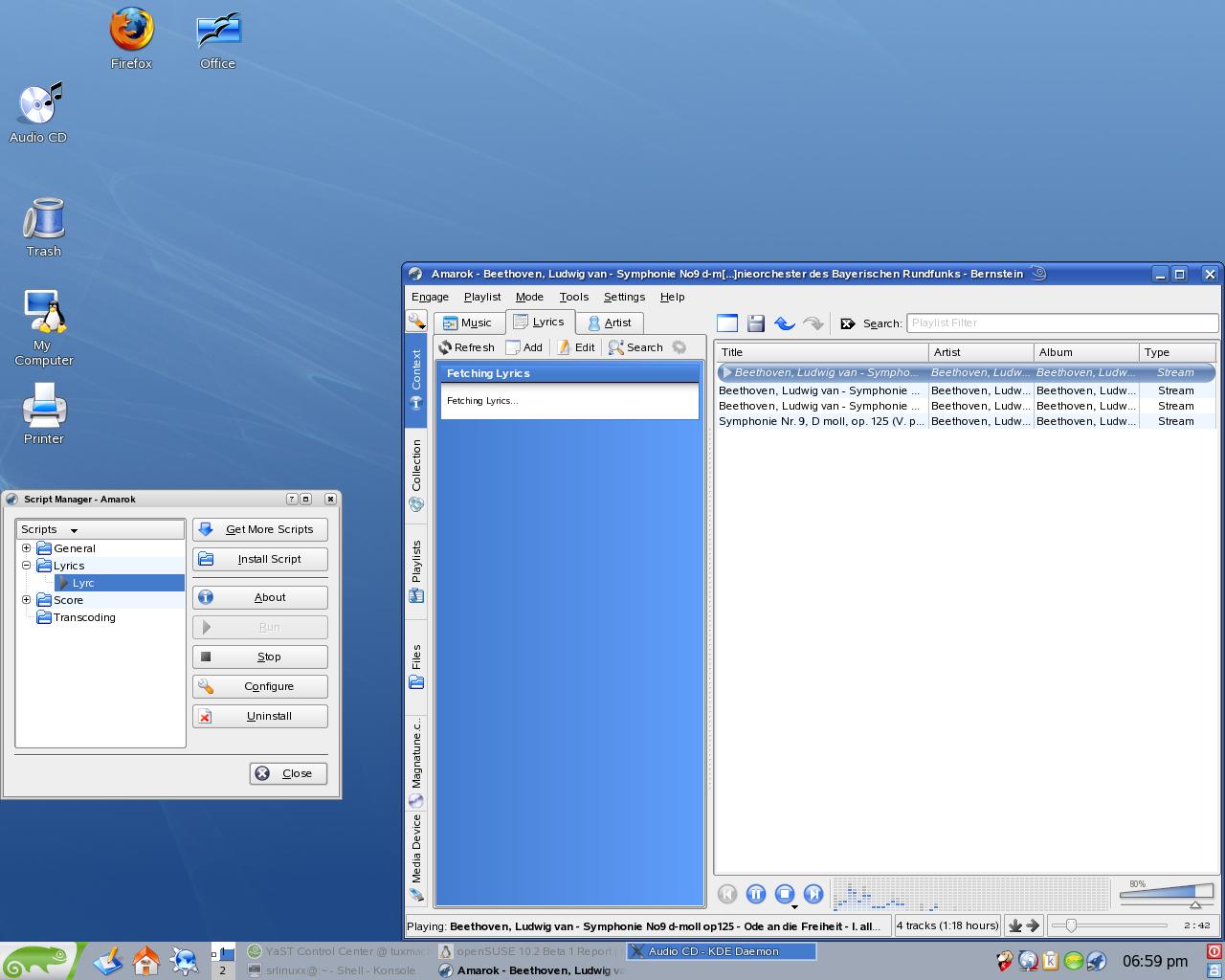Screen dimensions: 1225x980
Task: Select the My Computer desktop icon
Action: click(x=43, y=327)
